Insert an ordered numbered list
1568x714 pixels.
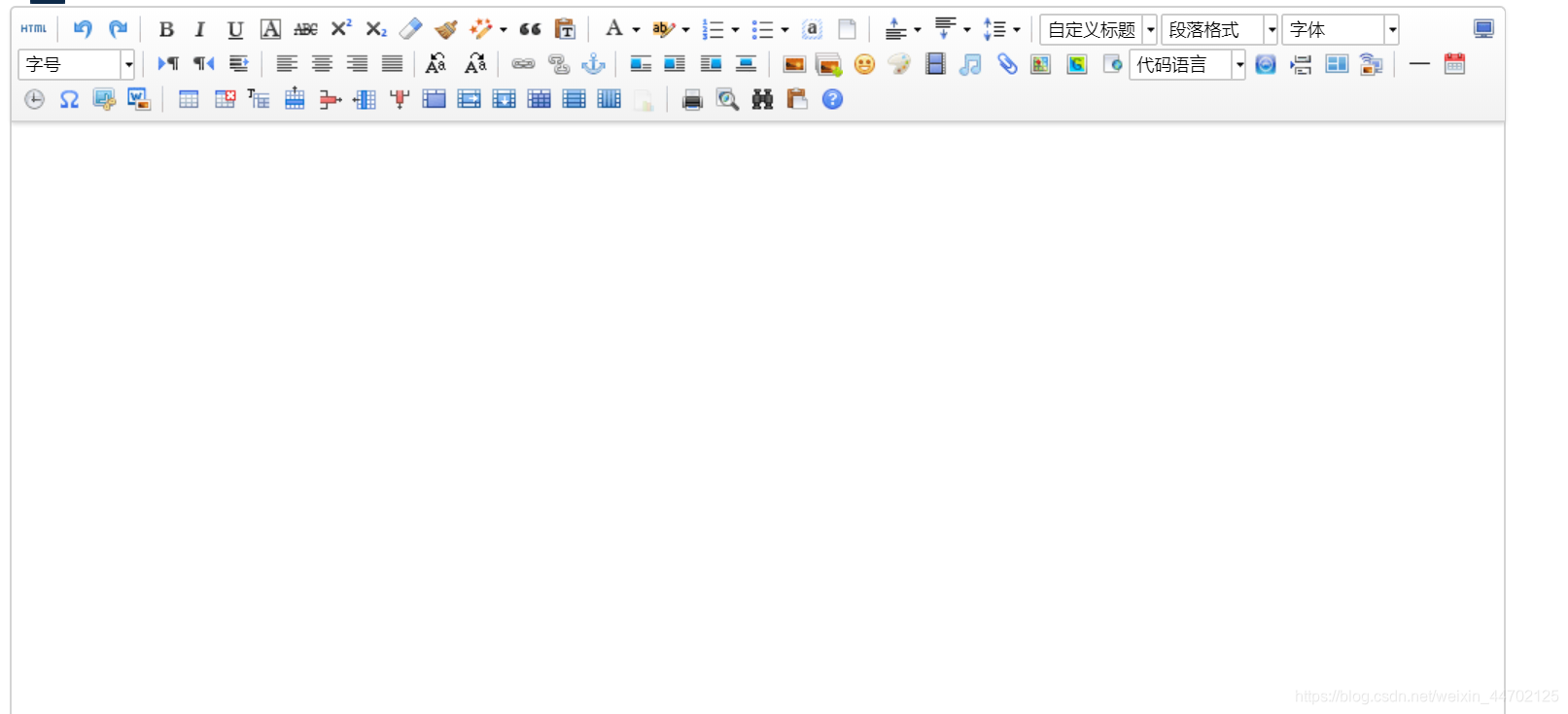click(714, 29)
